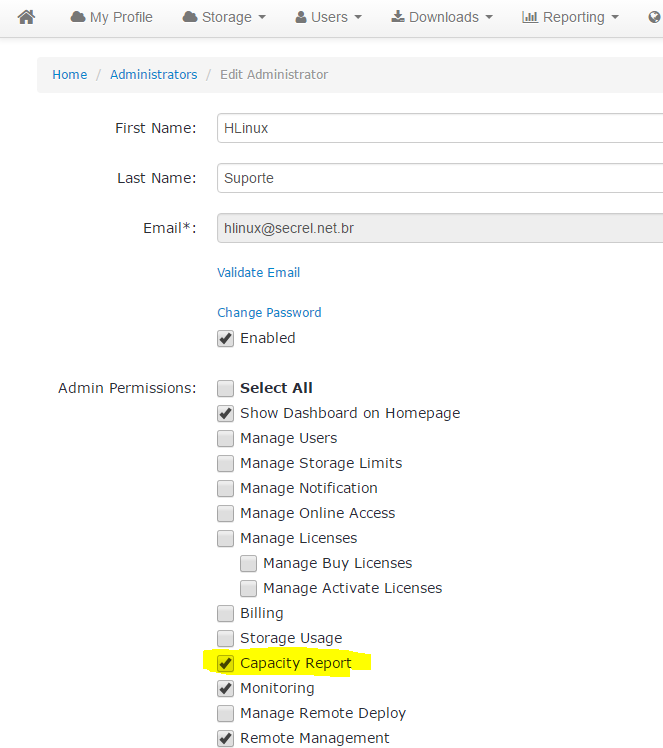Viewport: 663px width, 748px height.
Task: Focus the Last Name field
Action: pyautogui.click(x=440, y=178)
